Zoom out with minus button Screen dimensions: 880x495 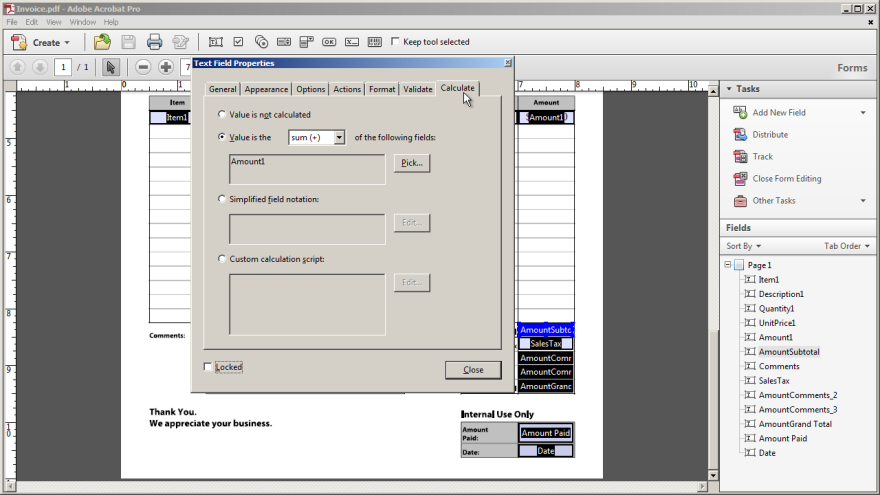[143, 67]
